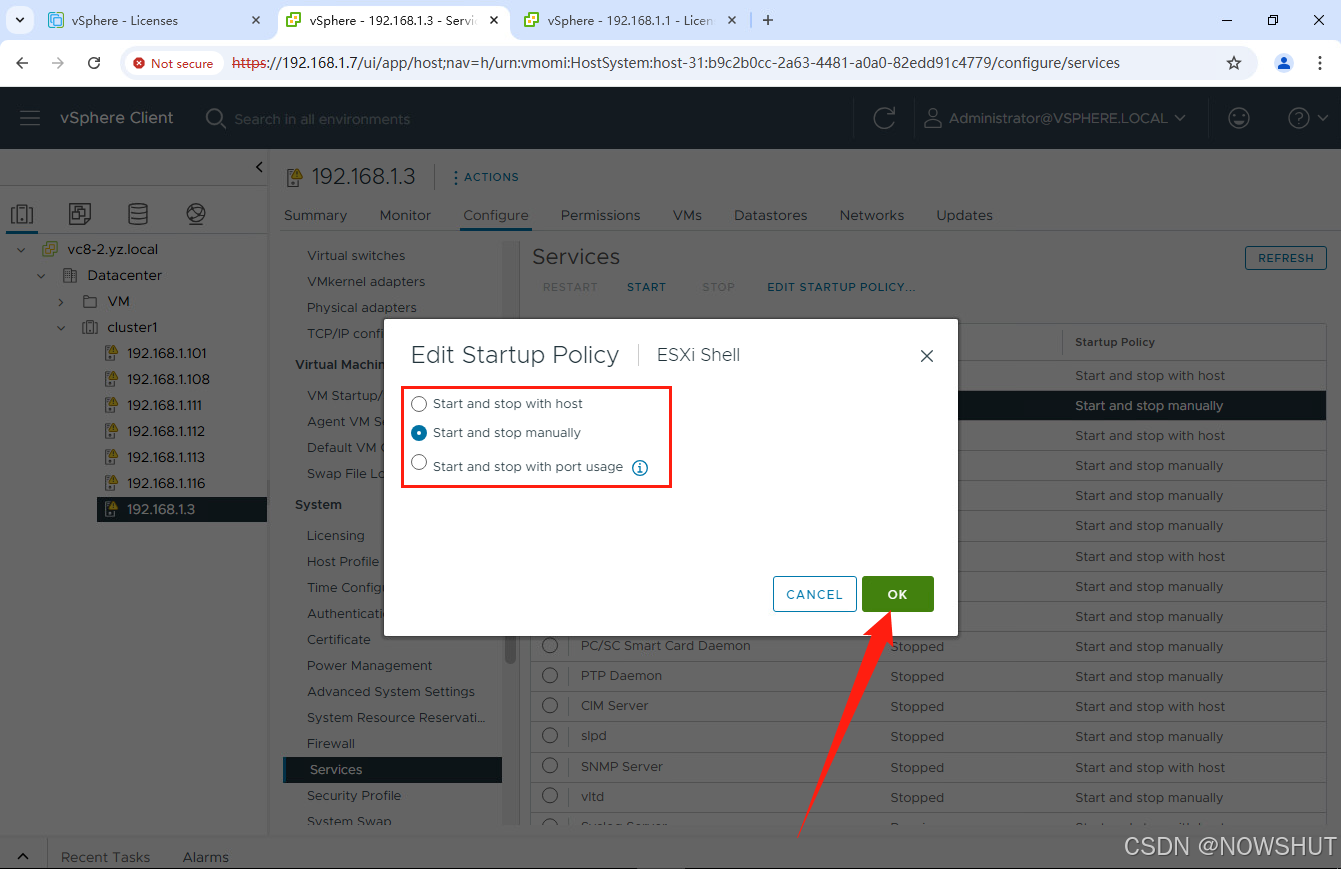The height and width of the screenshot is (869, 1341).
Task: Open the Datastores tab
Action: click(770, 215)
